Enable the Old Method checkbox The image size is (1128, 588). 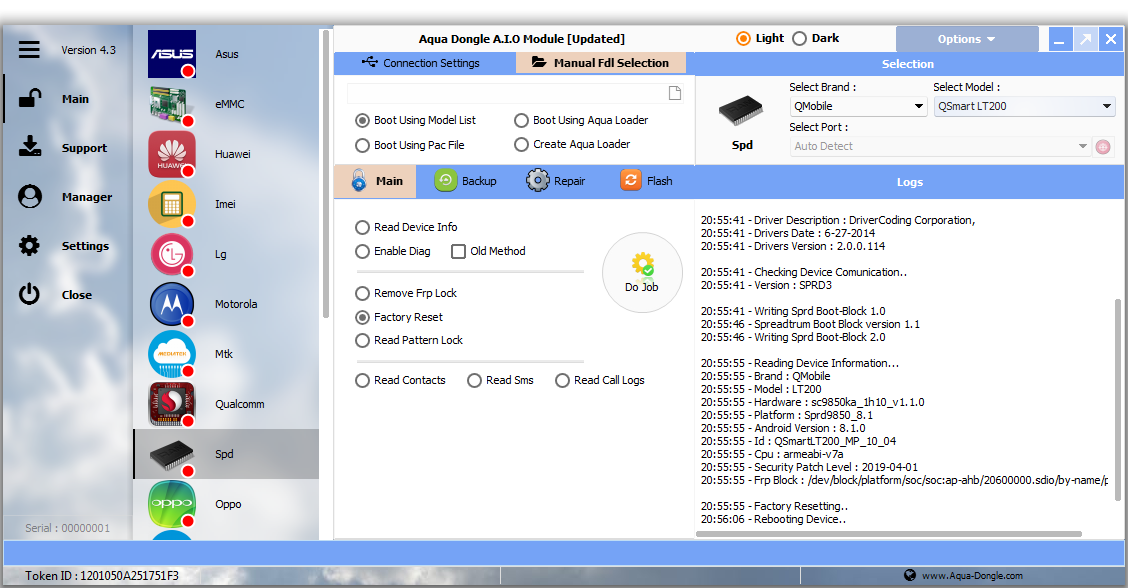coord(458,251)
